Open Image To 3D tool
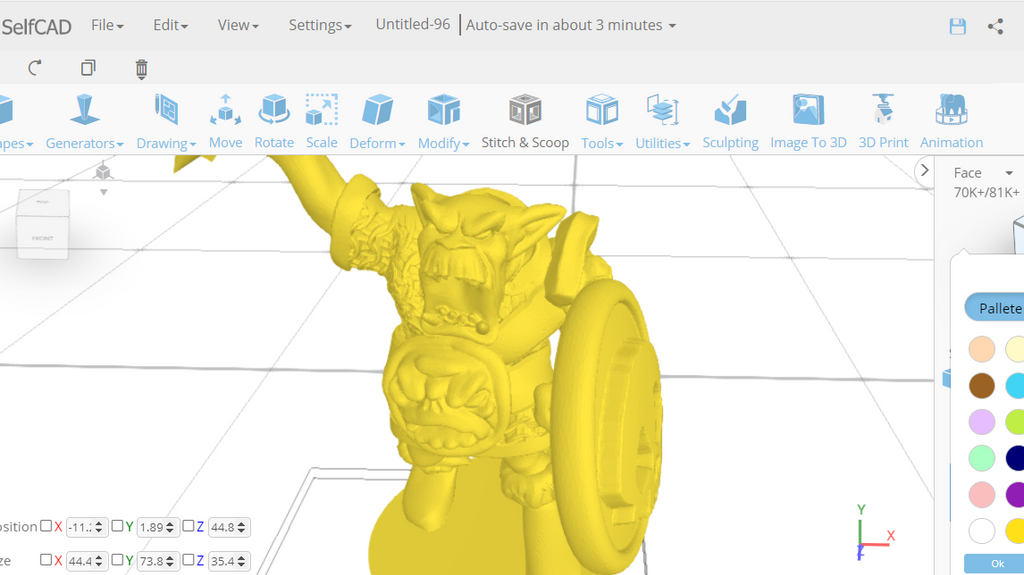The width and height of the screenshot is (1024, 575). tap(808, 122)
